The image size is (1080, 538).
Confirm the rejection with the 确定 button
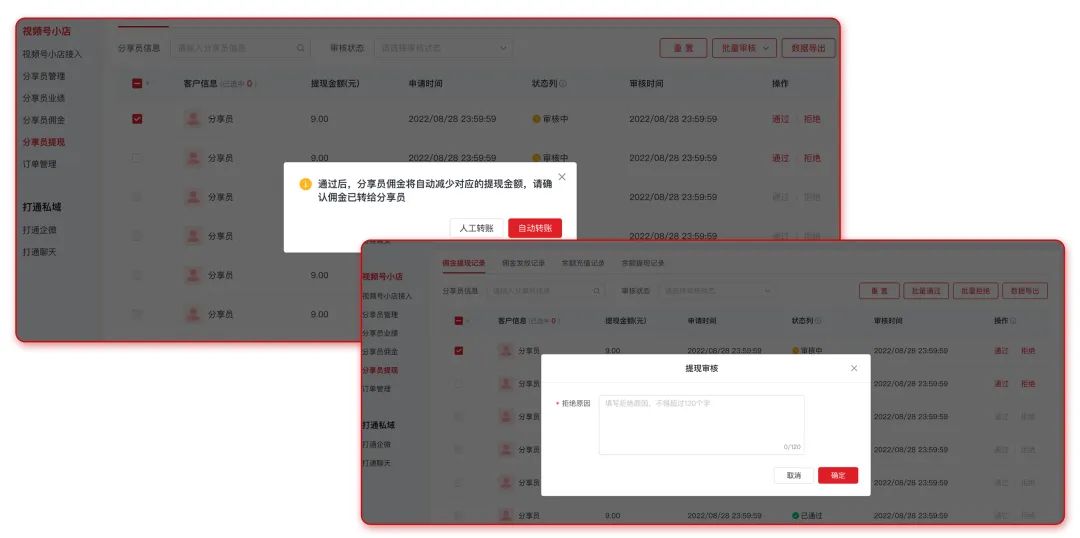point(837,475)
